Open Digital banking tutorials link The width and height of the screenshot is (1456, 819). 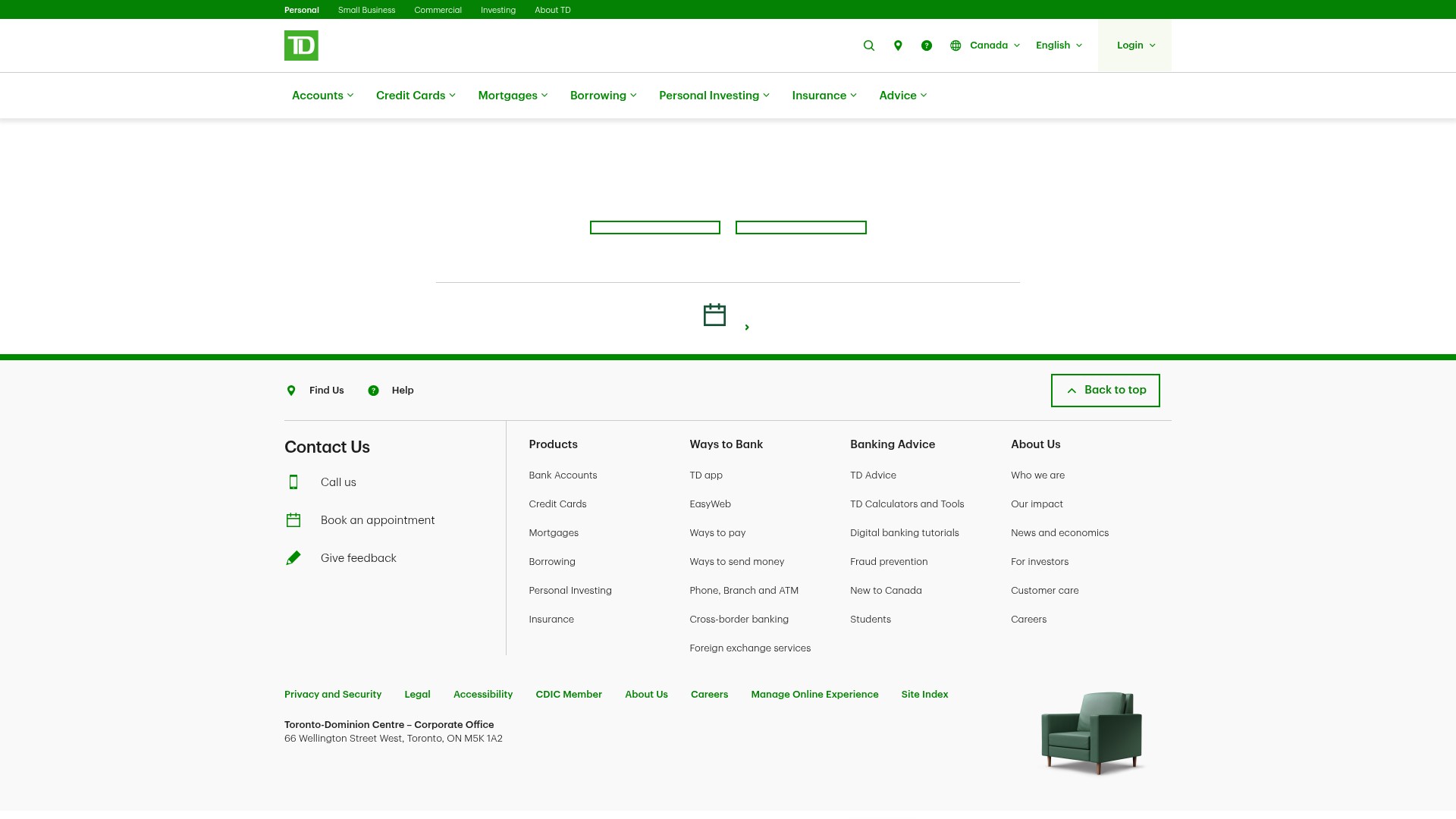(904, 533)
